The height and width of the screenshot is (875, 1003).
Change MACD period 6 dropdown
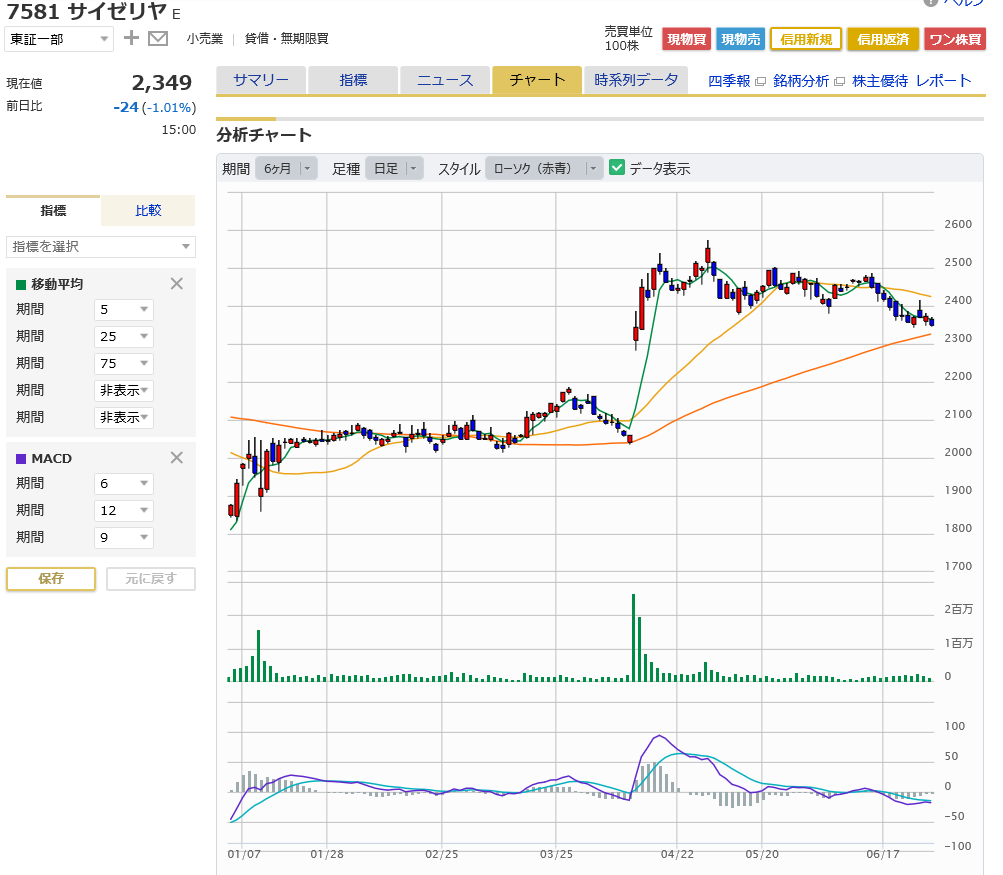coord(123,484)
